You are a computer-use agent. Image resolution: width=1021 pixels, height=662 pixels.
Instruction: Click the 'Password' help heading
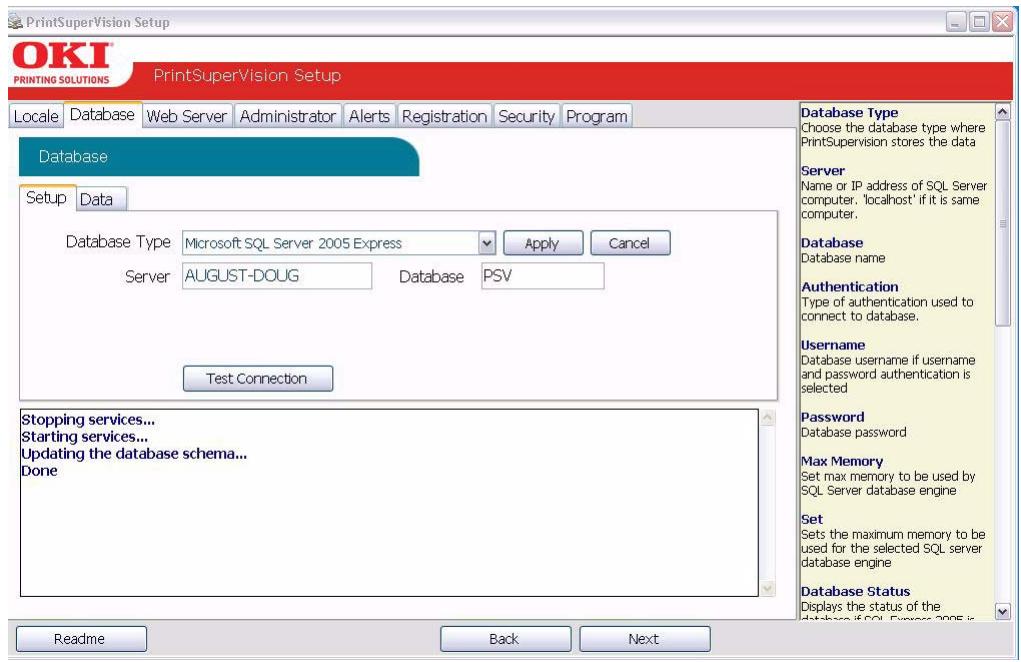pyautogui.click(x=833, y=417)
